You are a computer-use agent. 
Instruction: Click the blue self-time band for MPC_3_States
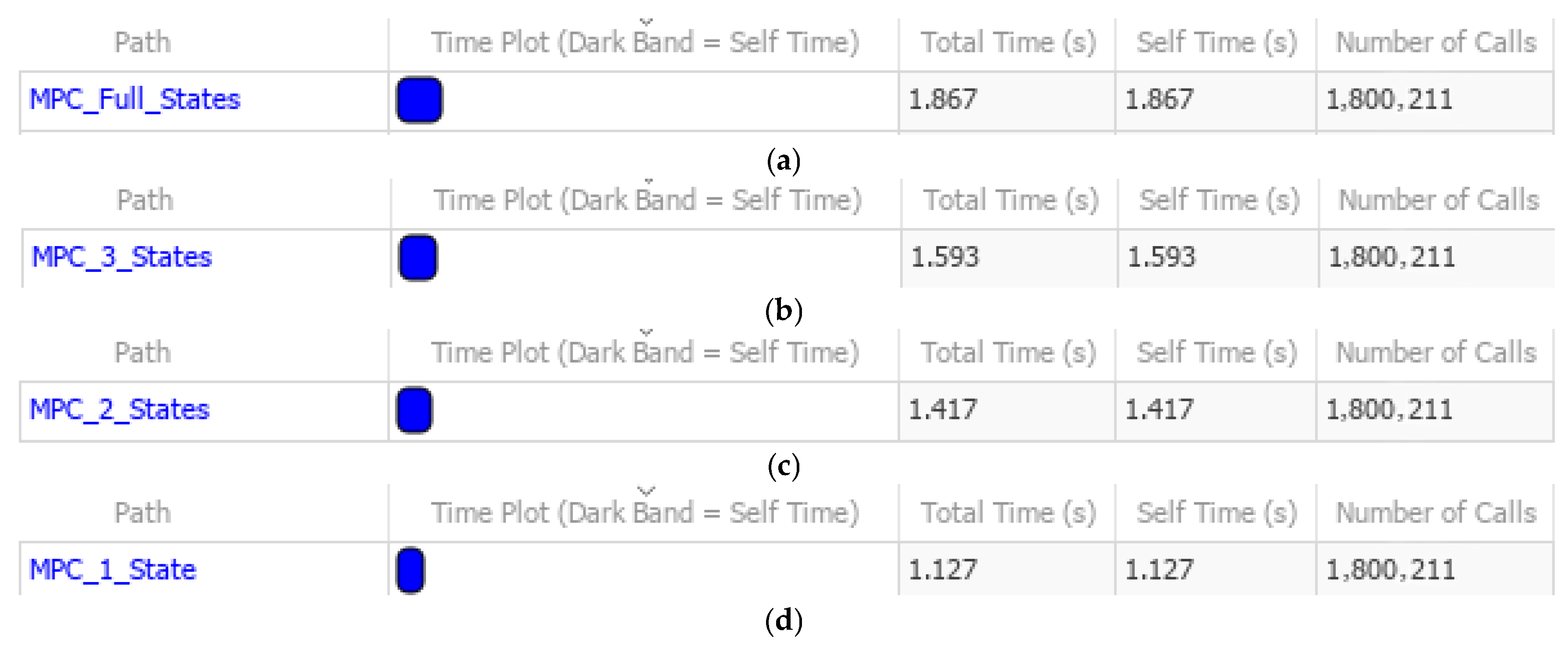point(418,257)
